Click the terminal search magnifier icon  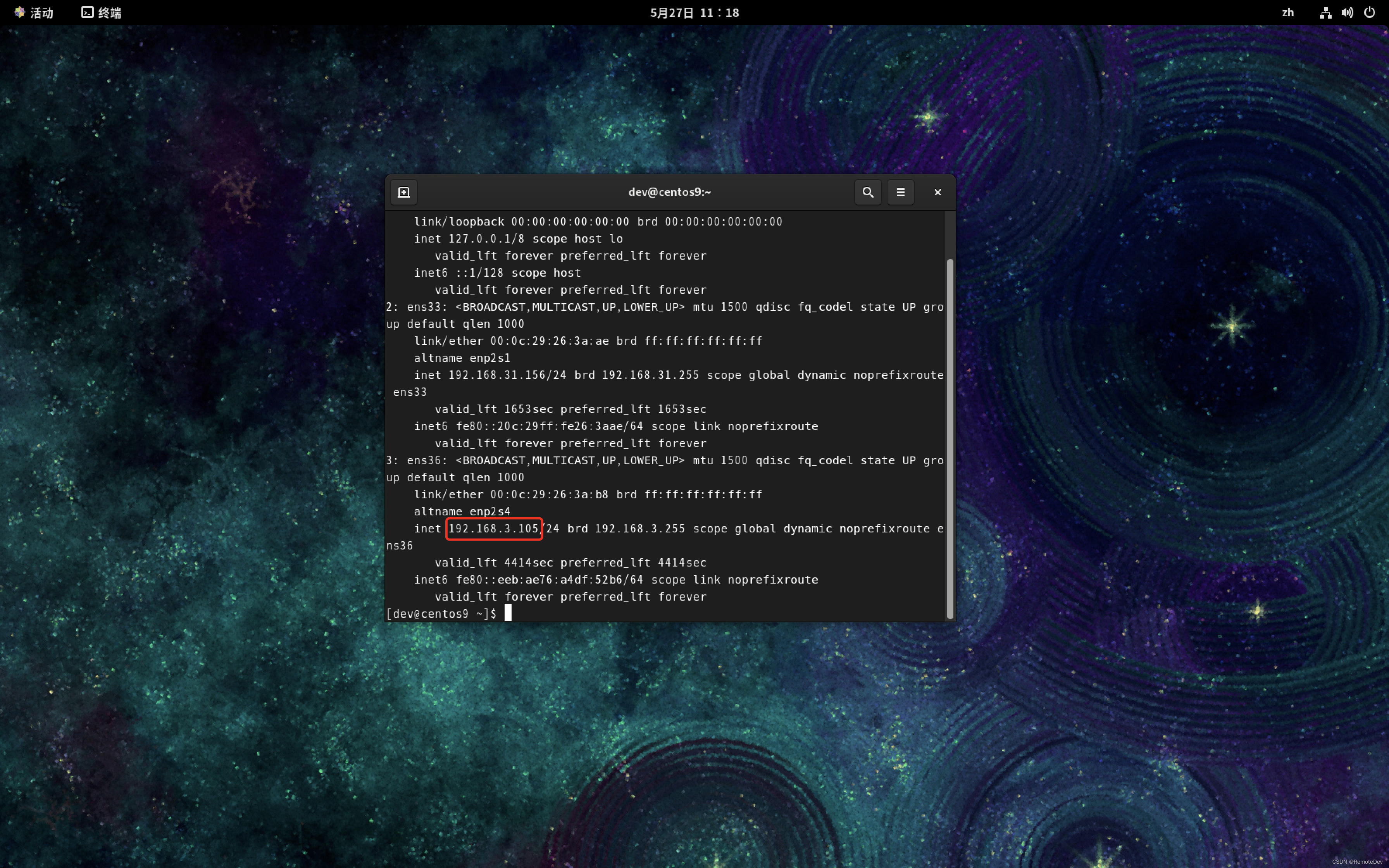(868, 192)
